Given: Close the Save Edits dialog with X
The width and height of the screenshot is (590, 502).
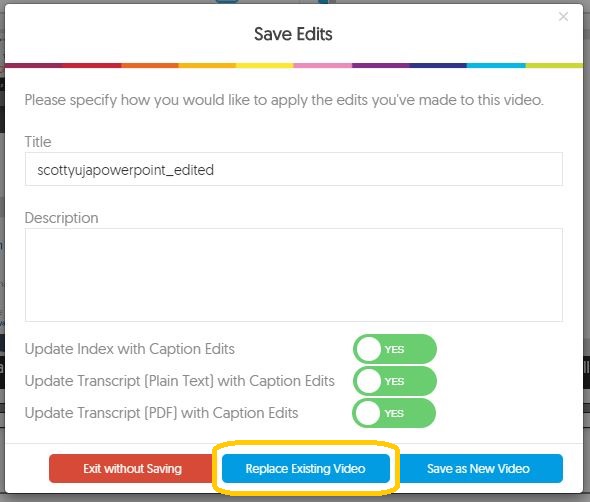Looking at the screenshot, I should tap(563, 17).
